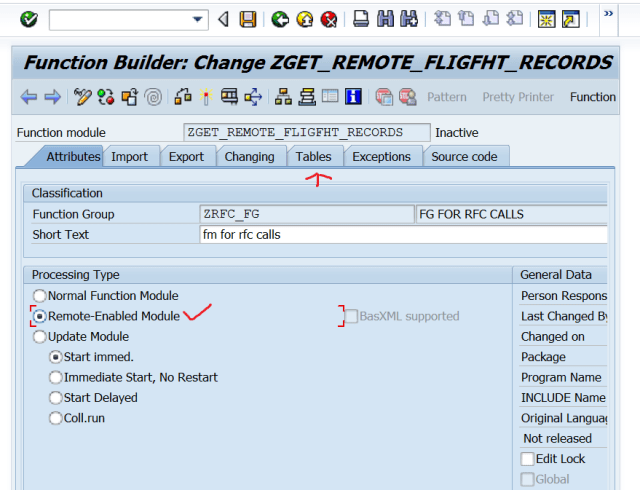Open Other Object icon

tap(130, 97)
